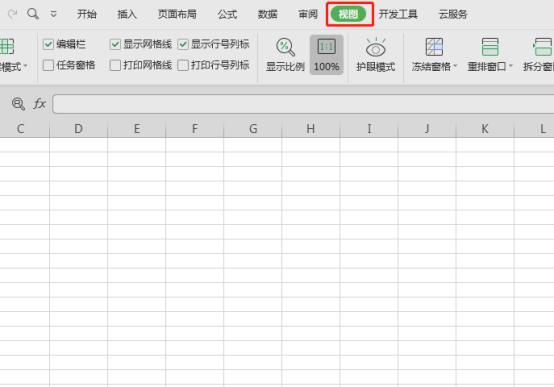Reset zoom with the 100% button

326,55
